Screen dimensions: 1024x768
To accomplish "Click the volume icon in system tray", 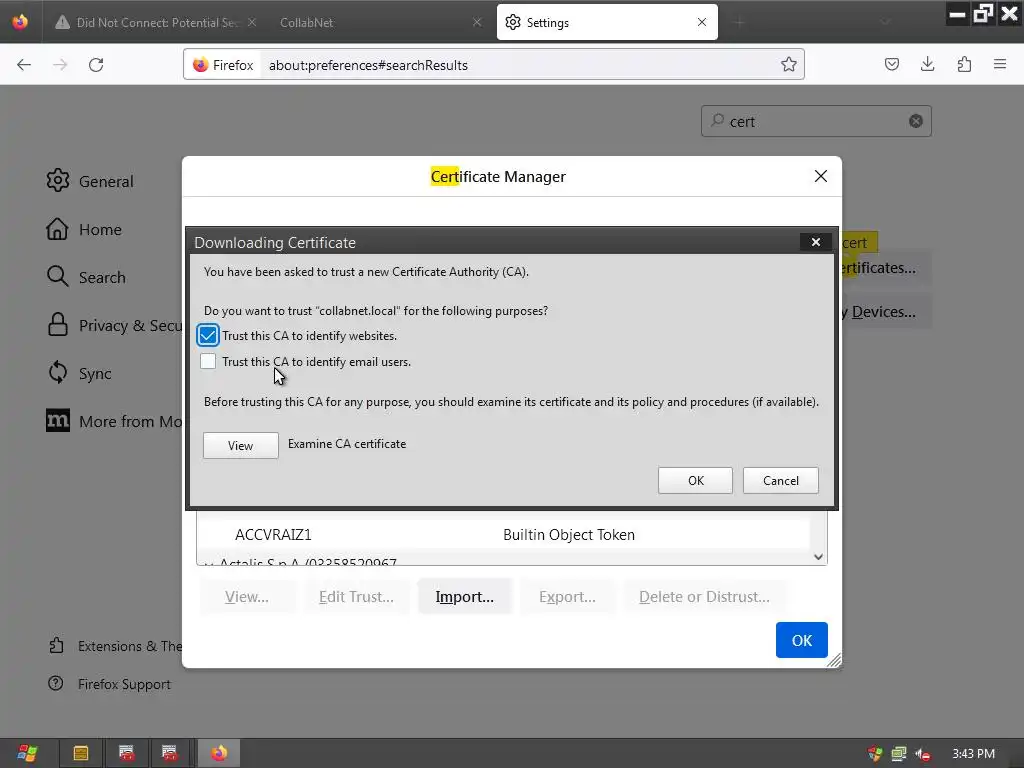I will pyautogui.click(x=922, y=754).
